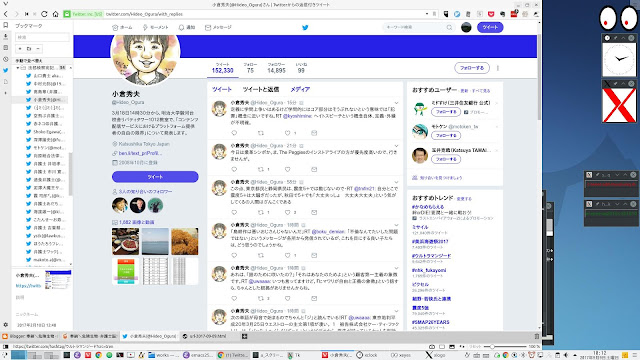Like the tweet mentioning @kyoshimine

pyautogui.click(x=287, y=133)
